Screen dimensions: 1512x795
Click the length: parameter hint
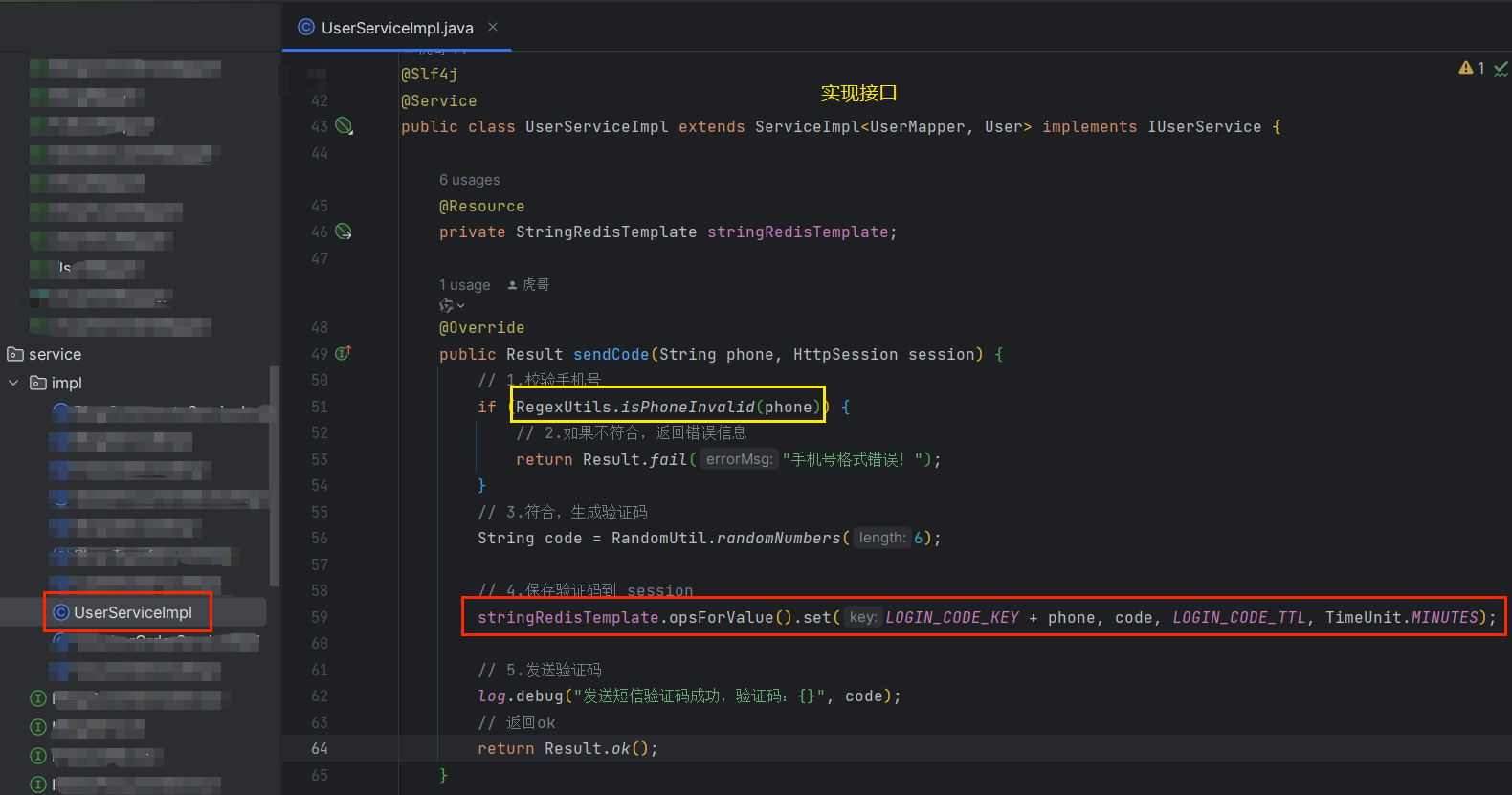coord(882,538)
